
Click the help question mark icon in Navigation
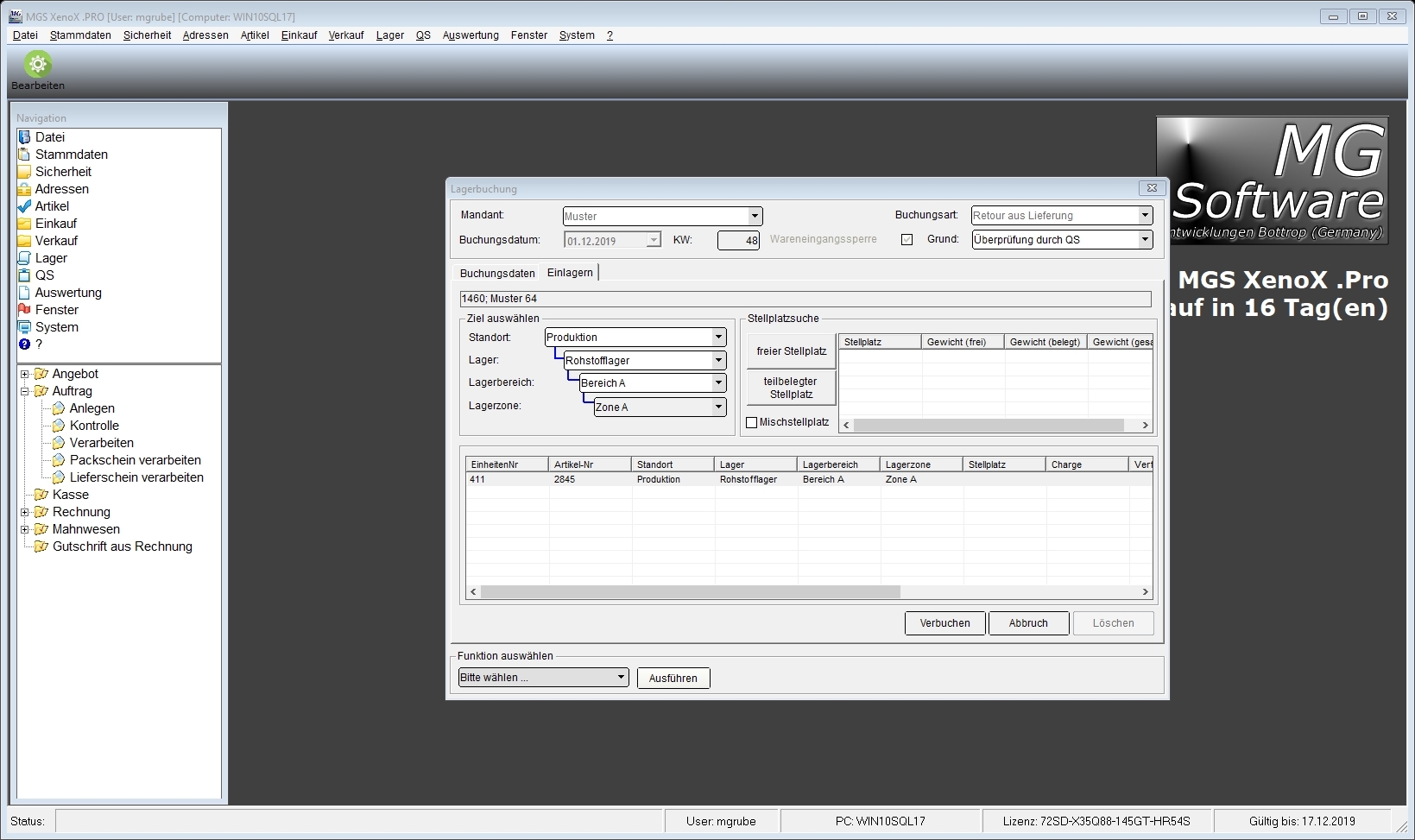pyautogui.click(x=24, y=344)
